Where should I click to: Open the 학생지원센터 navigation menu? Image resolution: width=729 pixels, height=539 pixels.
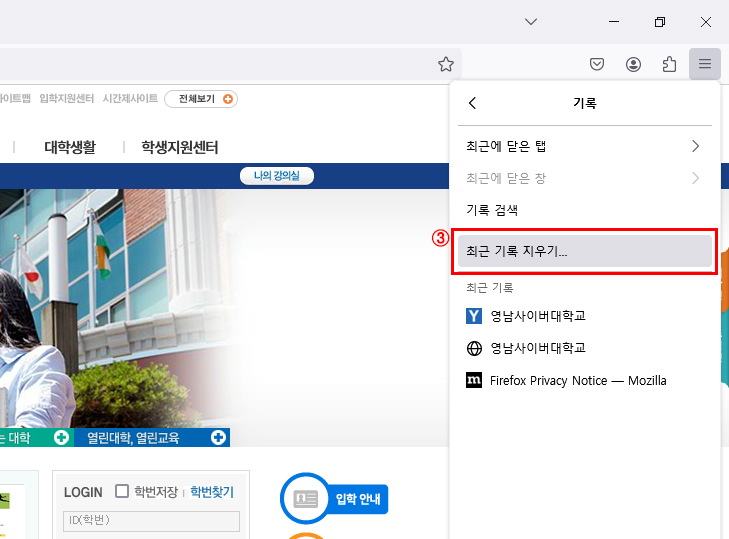click(179, 147)
